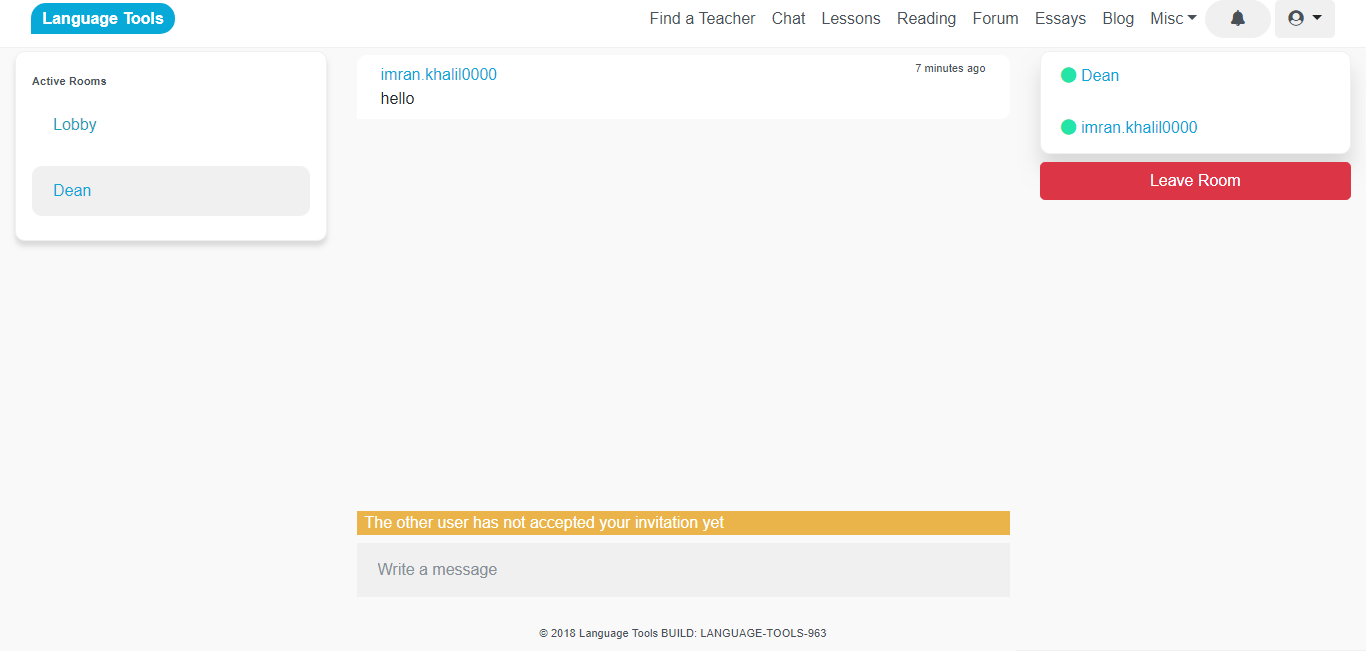
Task: Focus the Write a message field
Action: coord(683,570)
